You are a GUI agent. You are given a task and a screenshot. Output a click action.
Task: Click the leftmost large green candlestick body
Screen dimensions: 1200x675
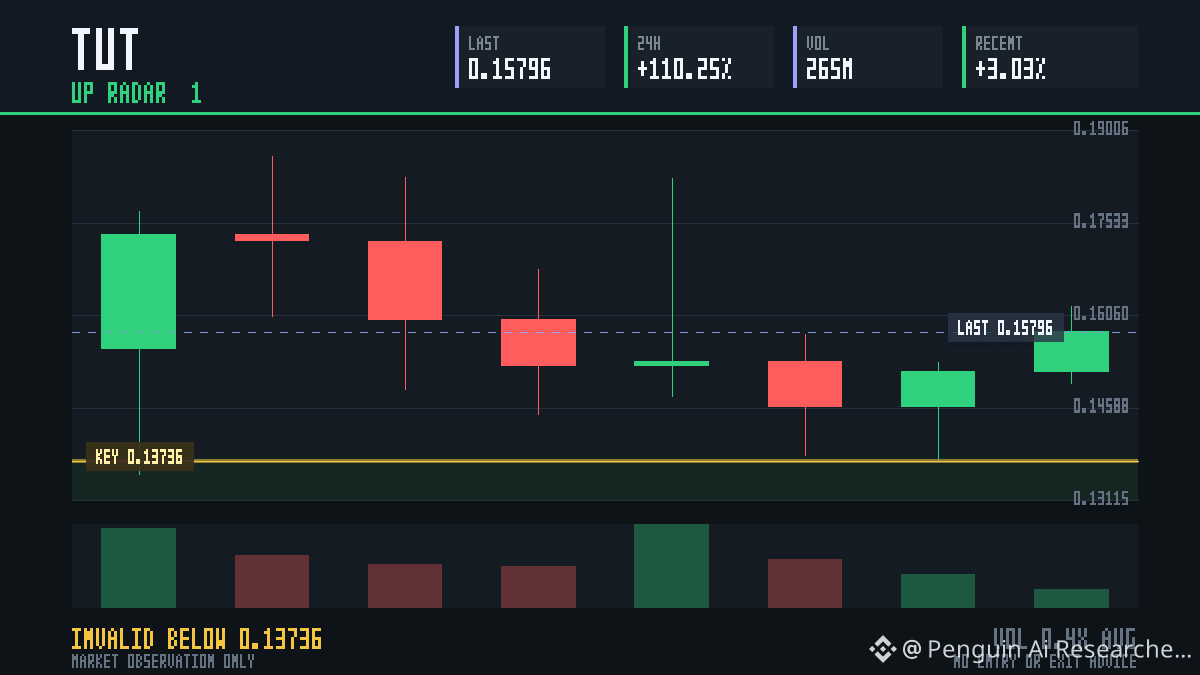click(138, 291)
